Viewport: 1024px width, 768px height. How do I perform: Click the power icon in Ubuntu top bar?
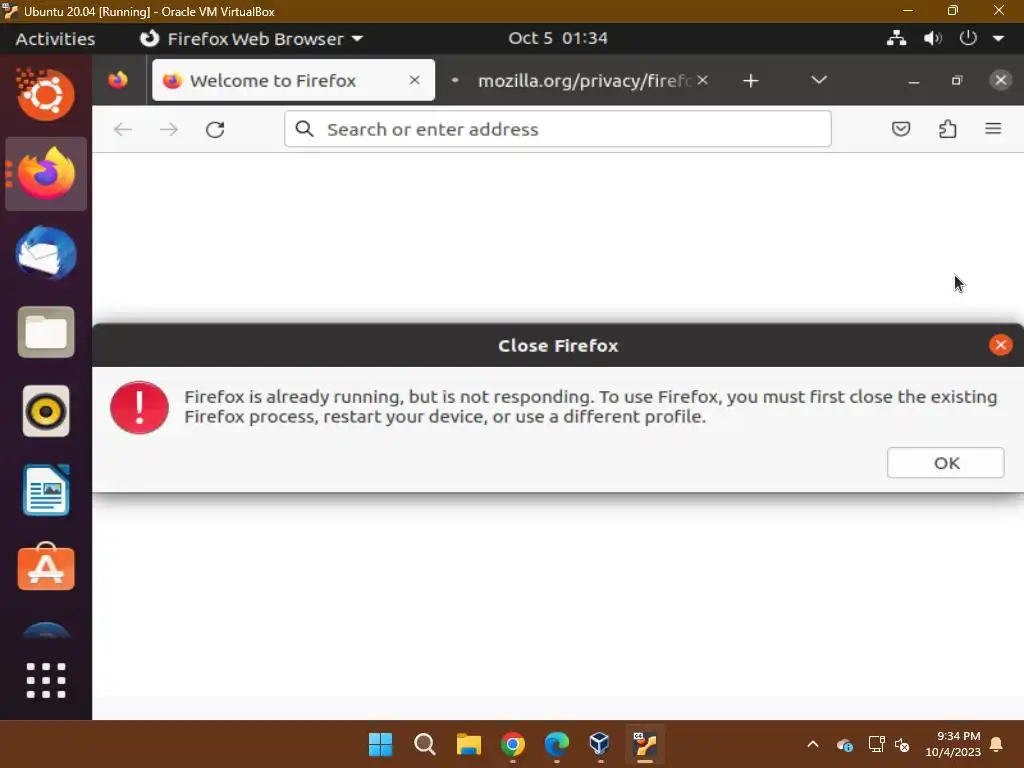click(x=968, y=38)
